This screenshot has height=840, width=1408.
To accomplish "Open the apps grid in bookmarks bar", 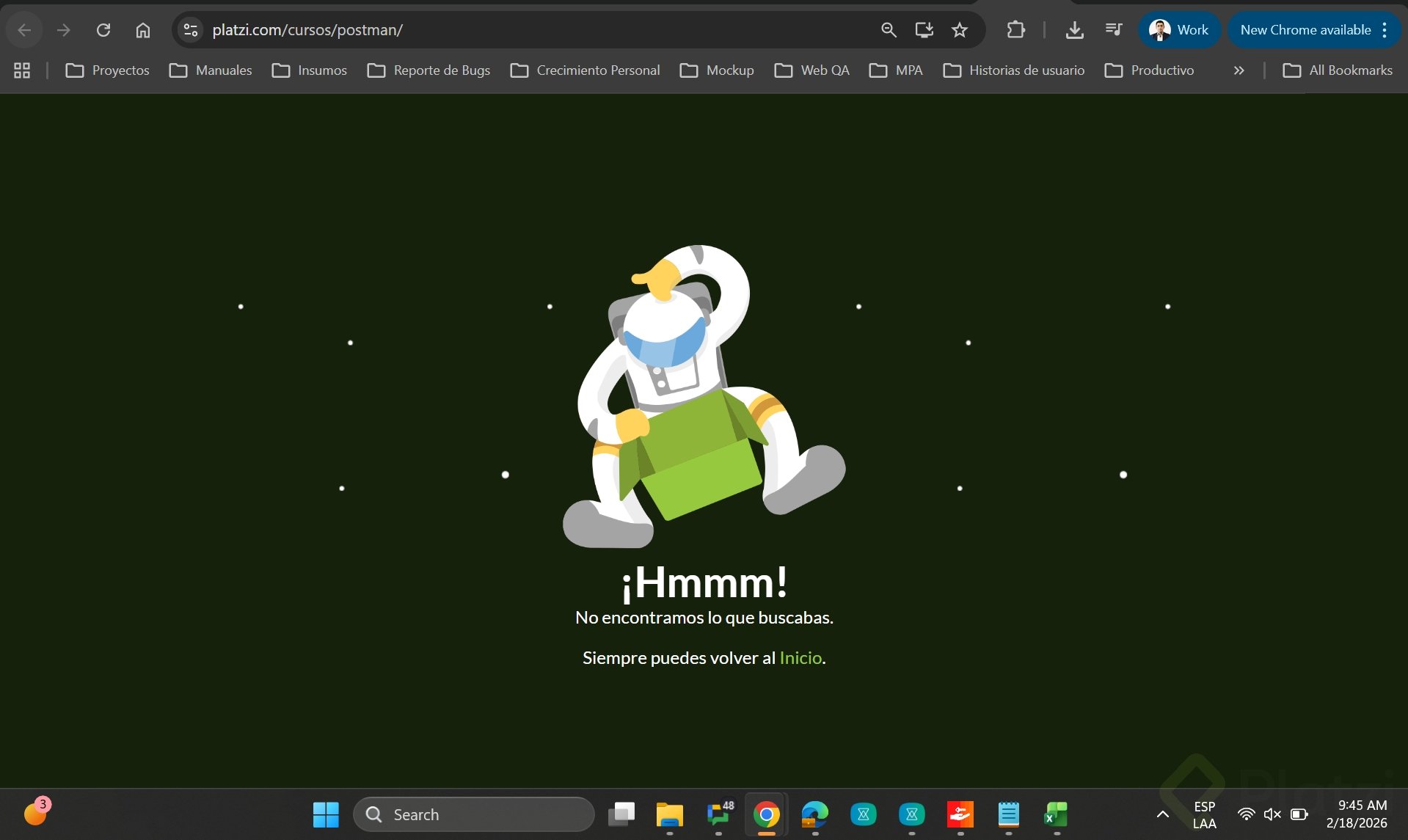I will [x=22, y=70].
